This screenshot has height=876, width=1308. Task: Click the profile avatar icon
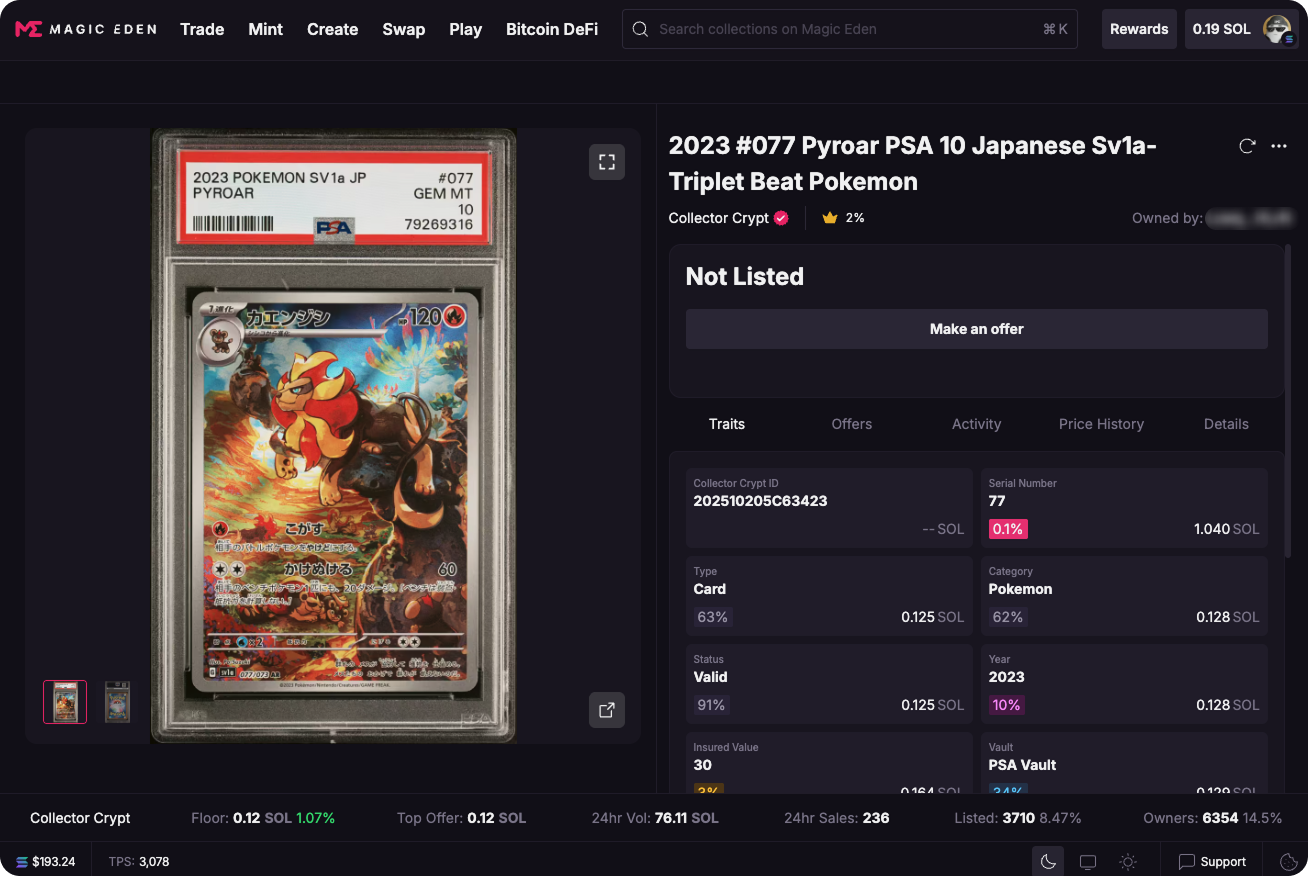[1277, 29]
